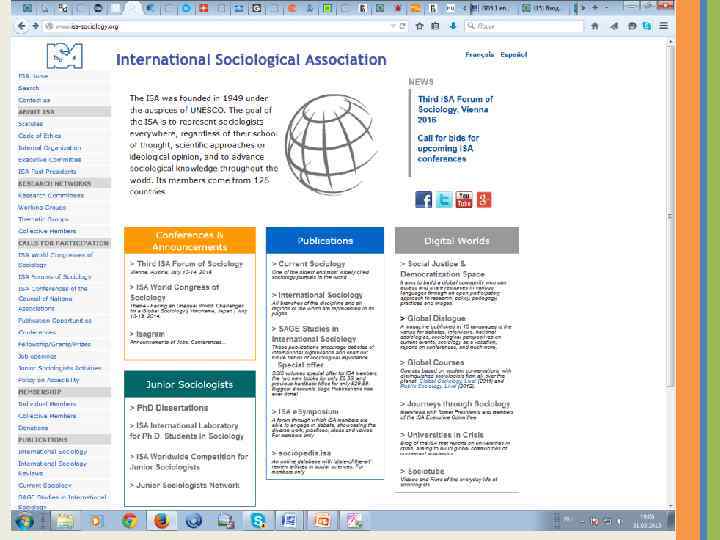Open SAGE Studies in International Sociology in Publications box
720x540 pixels.
click(314, 334)
